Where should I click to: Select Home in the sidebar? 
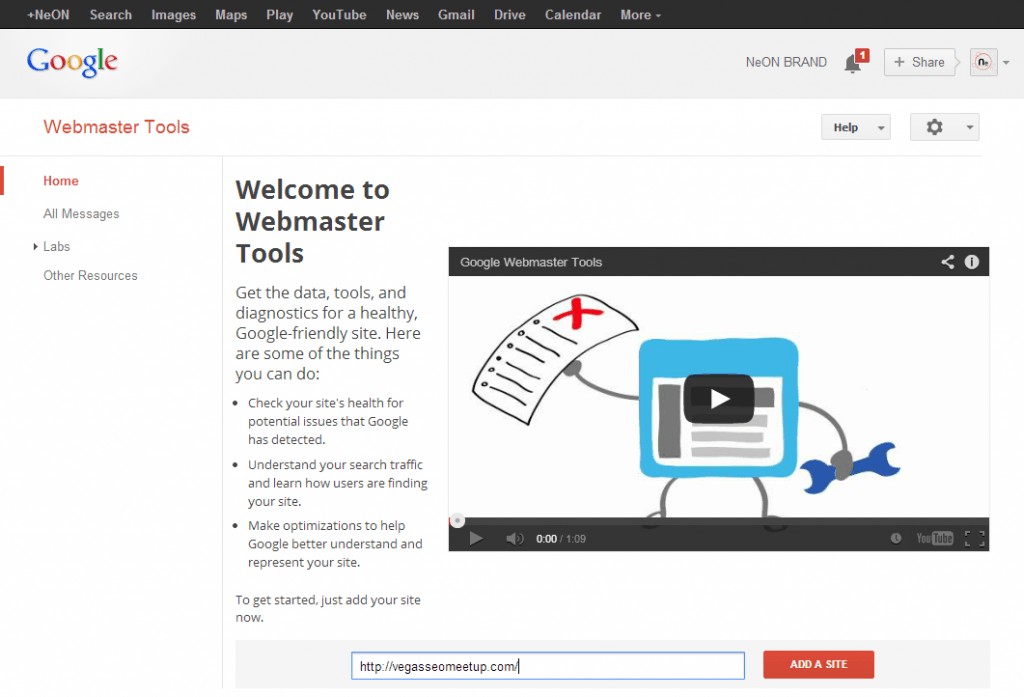click(x=61, y=181)
